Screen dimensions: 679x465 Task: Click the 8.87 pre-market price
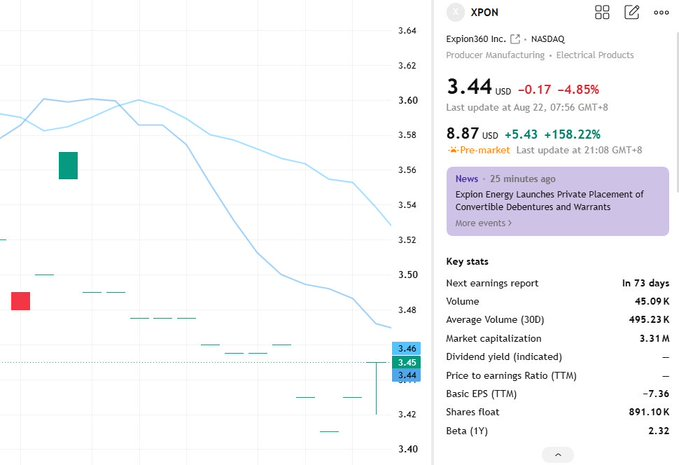coord(462,133)
